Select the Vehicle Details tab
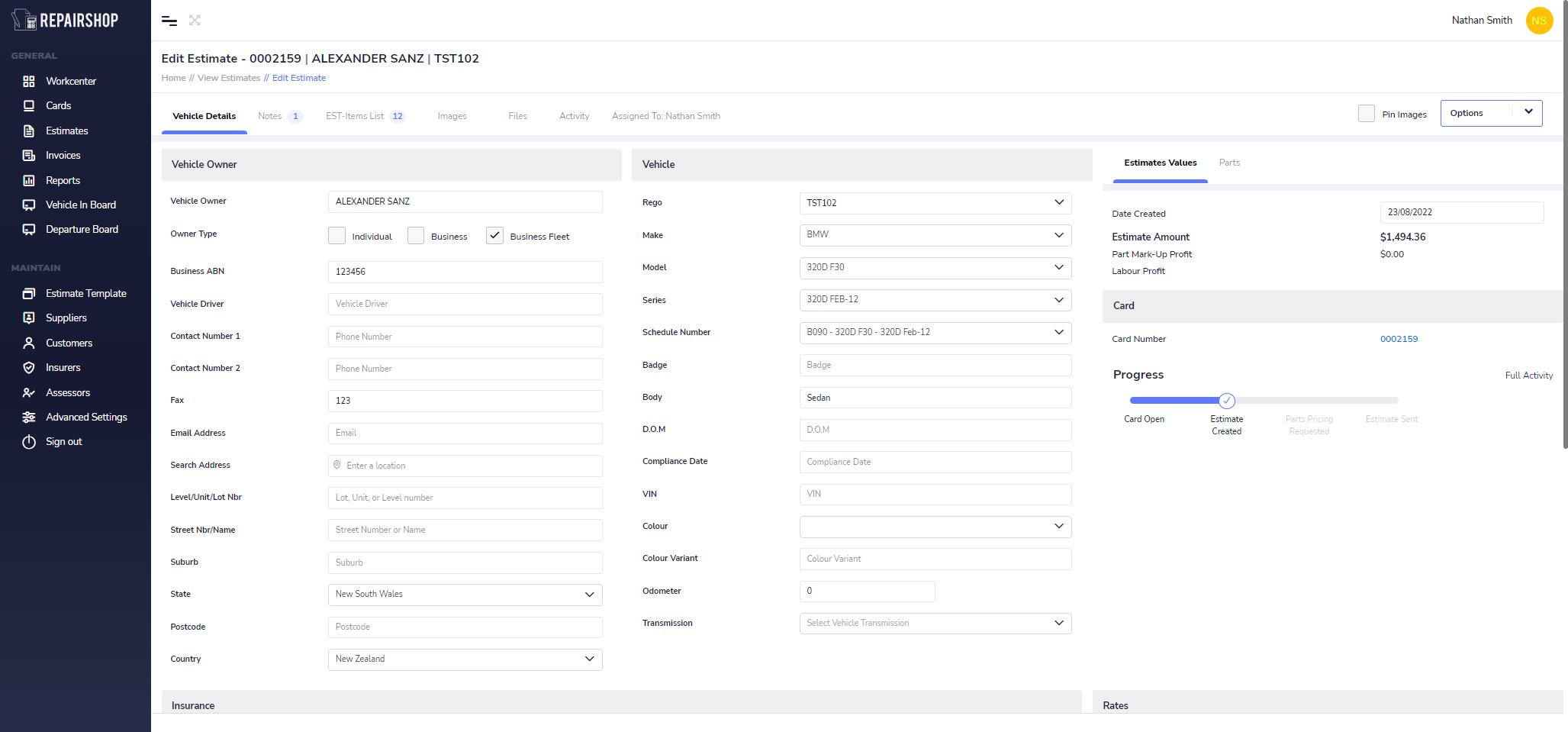The height and width of the screenshot is (732, 1568). point(204,116)
